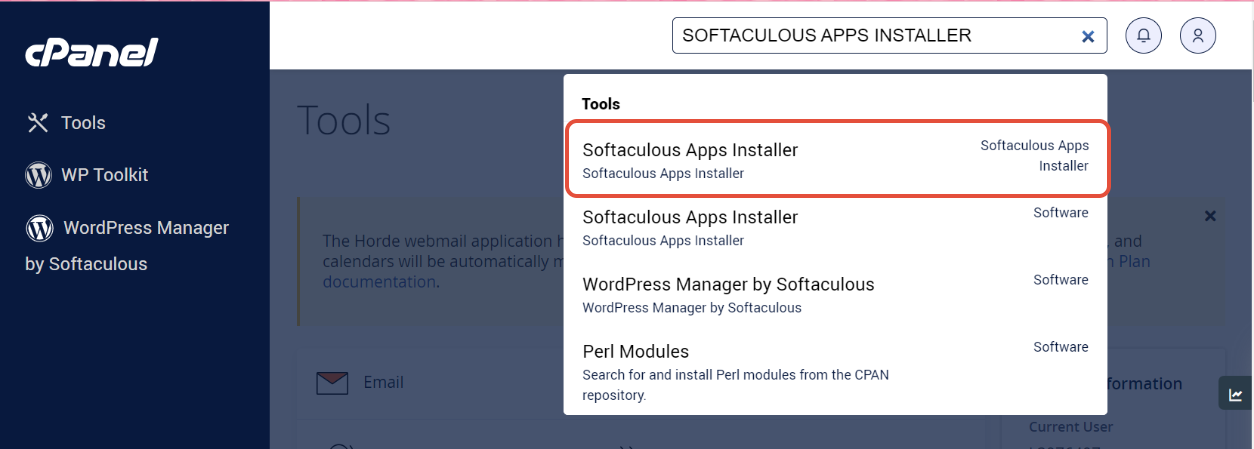1254x449 pixels.
Task: Select the Perl Modules result
Action: pos(836,373)
